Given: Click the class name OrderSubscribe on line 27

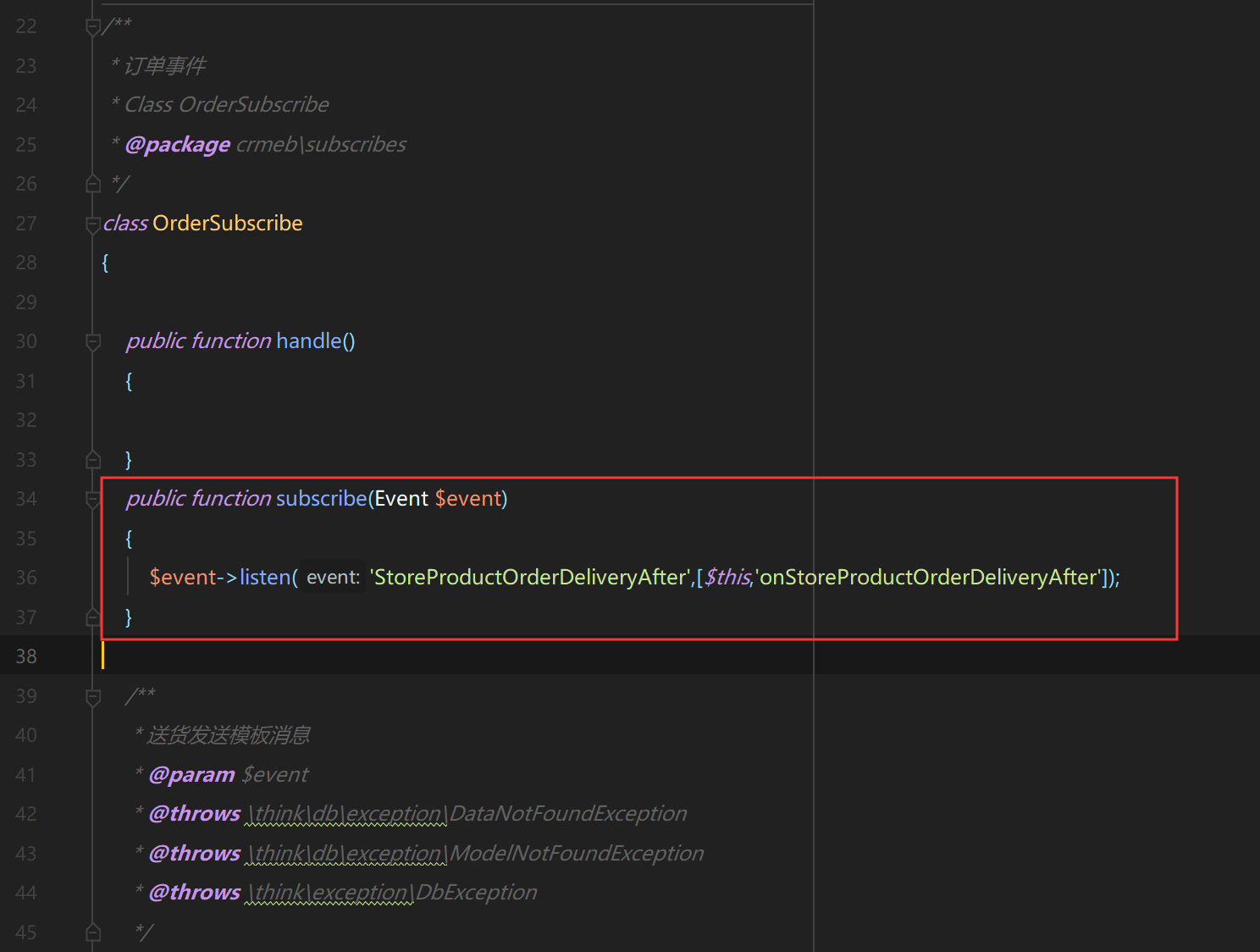Looking at the screenshot, I should coord(227,223).
